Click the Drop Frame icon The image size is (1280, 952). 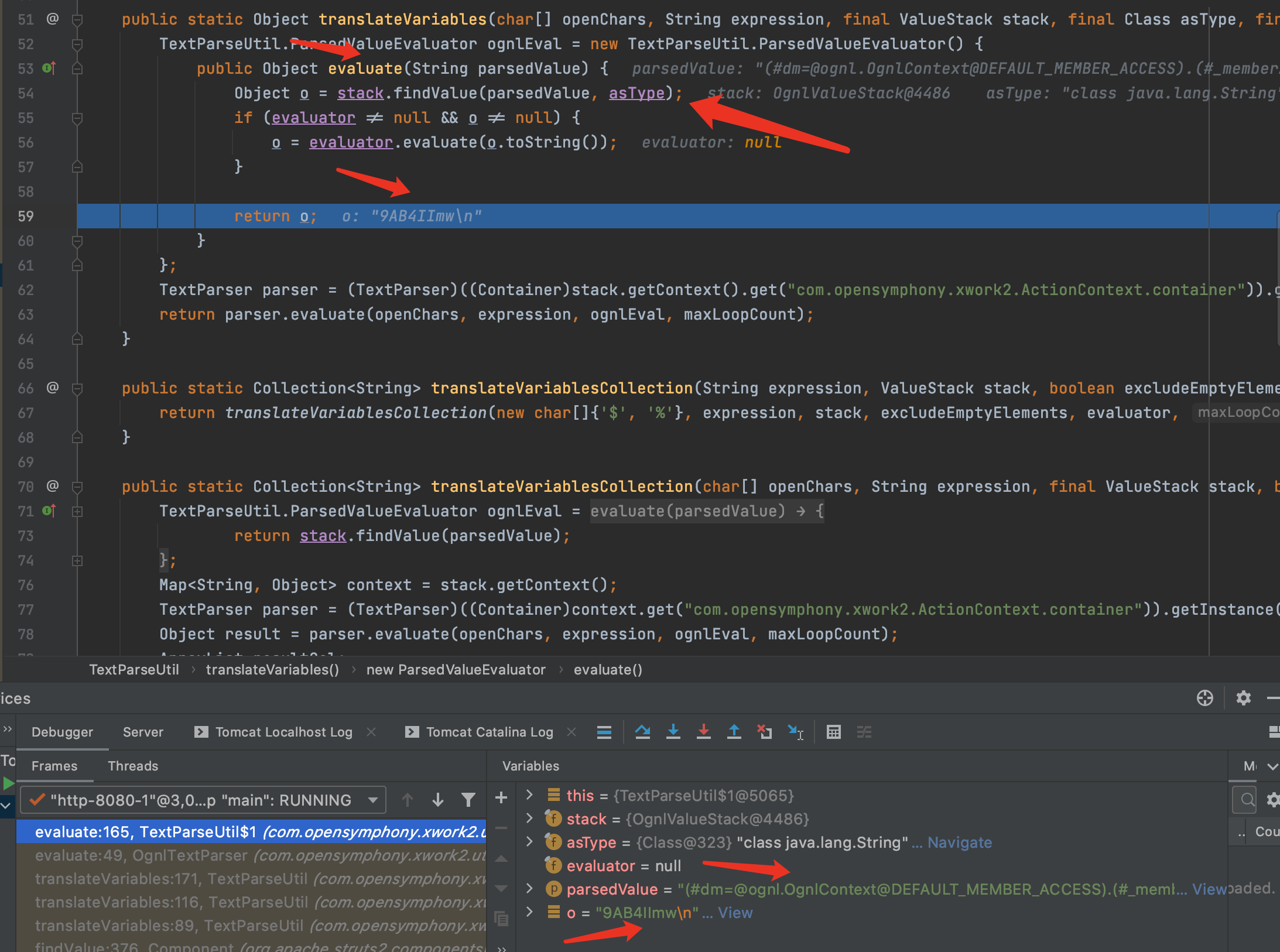(764, 732)
